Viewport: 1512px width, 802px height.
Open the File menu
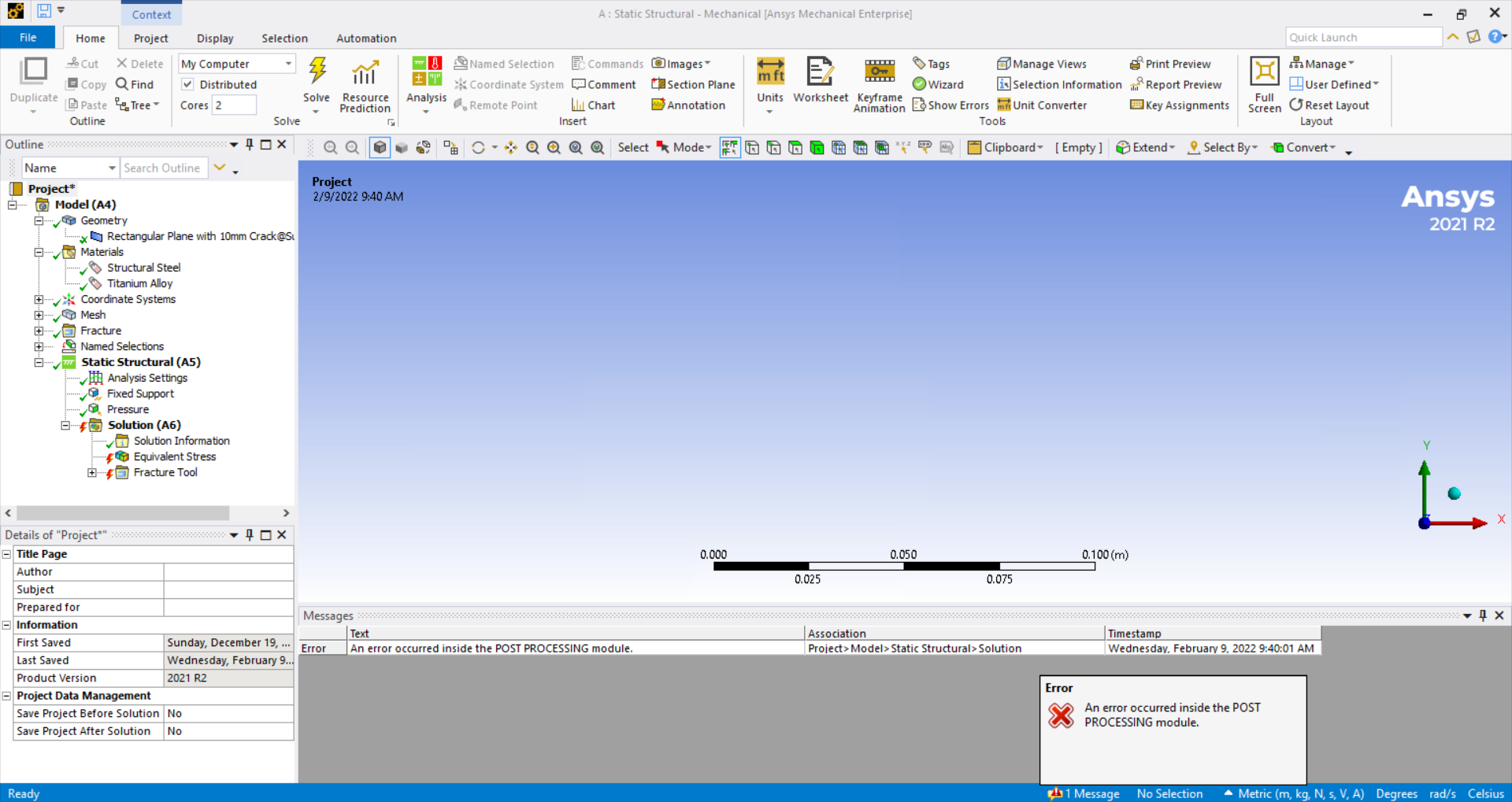pos(28,38)
